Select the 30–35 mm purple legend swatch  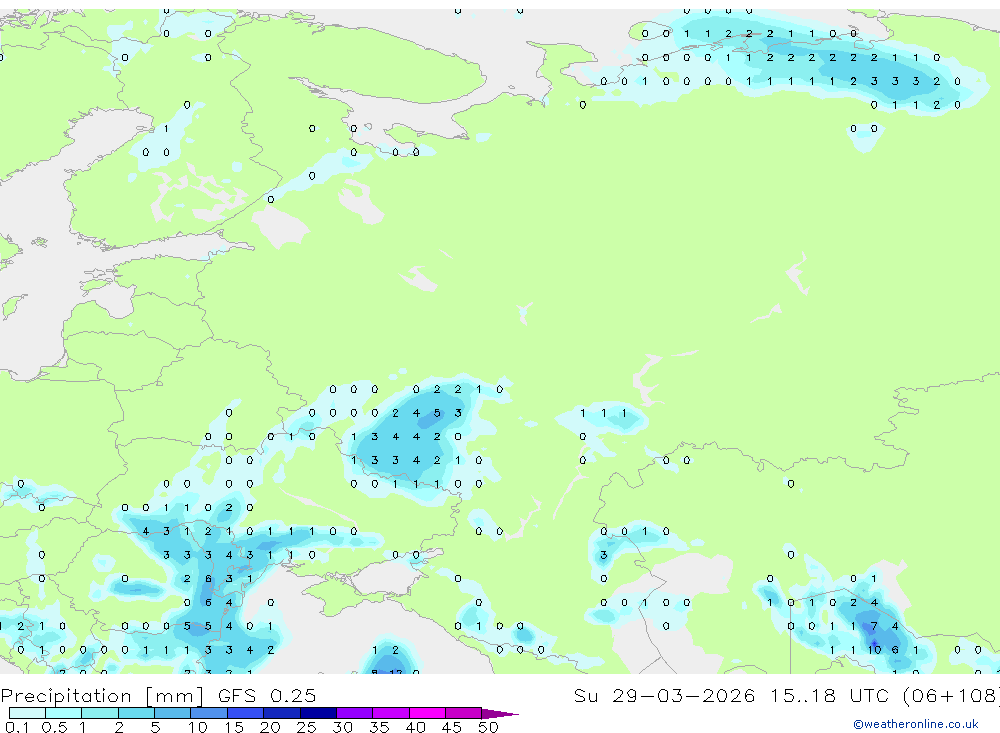[x=354, y=713]
